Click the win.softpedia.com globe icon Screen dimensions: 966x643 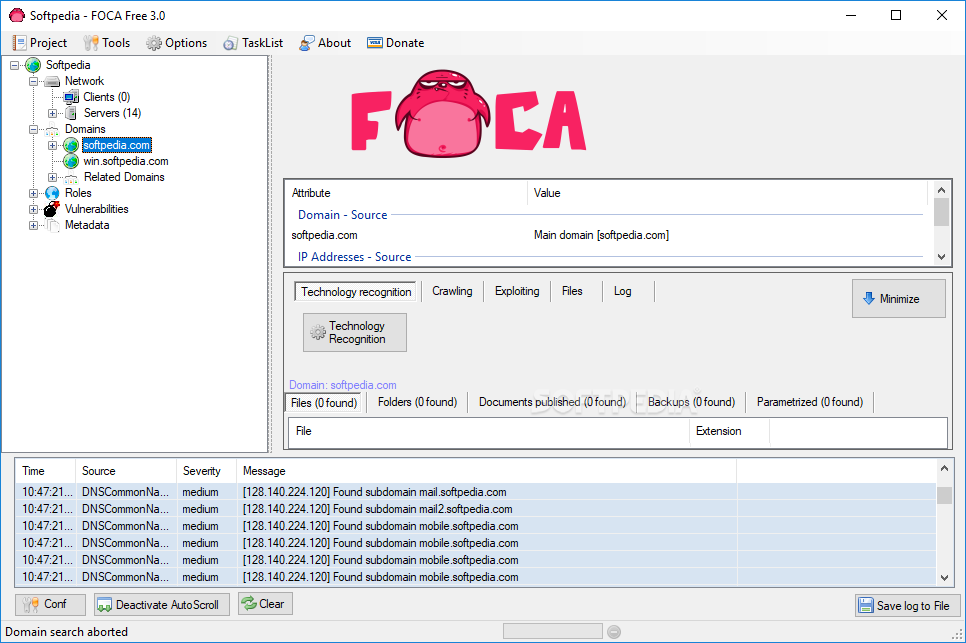71,161
